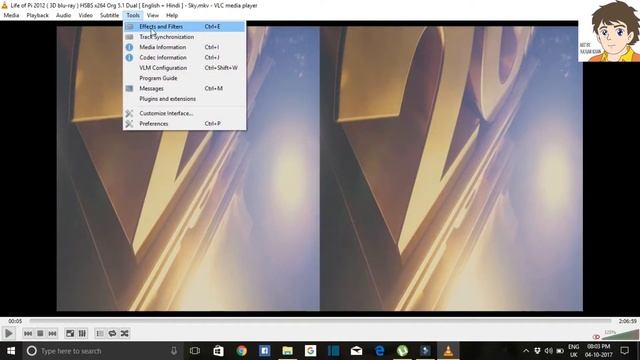Open uTorrent from taskbar
This screenshot has width=640, height=360.
(402, 351)
